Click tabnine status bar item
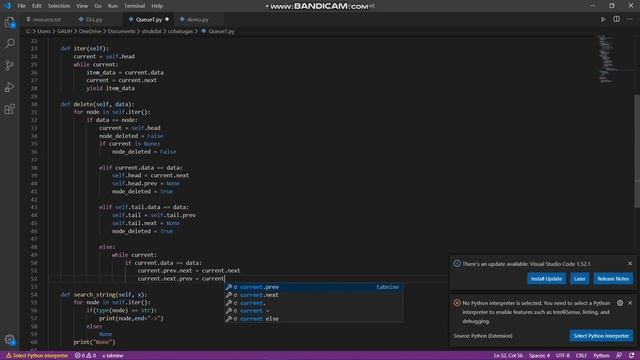 [113, 356]
